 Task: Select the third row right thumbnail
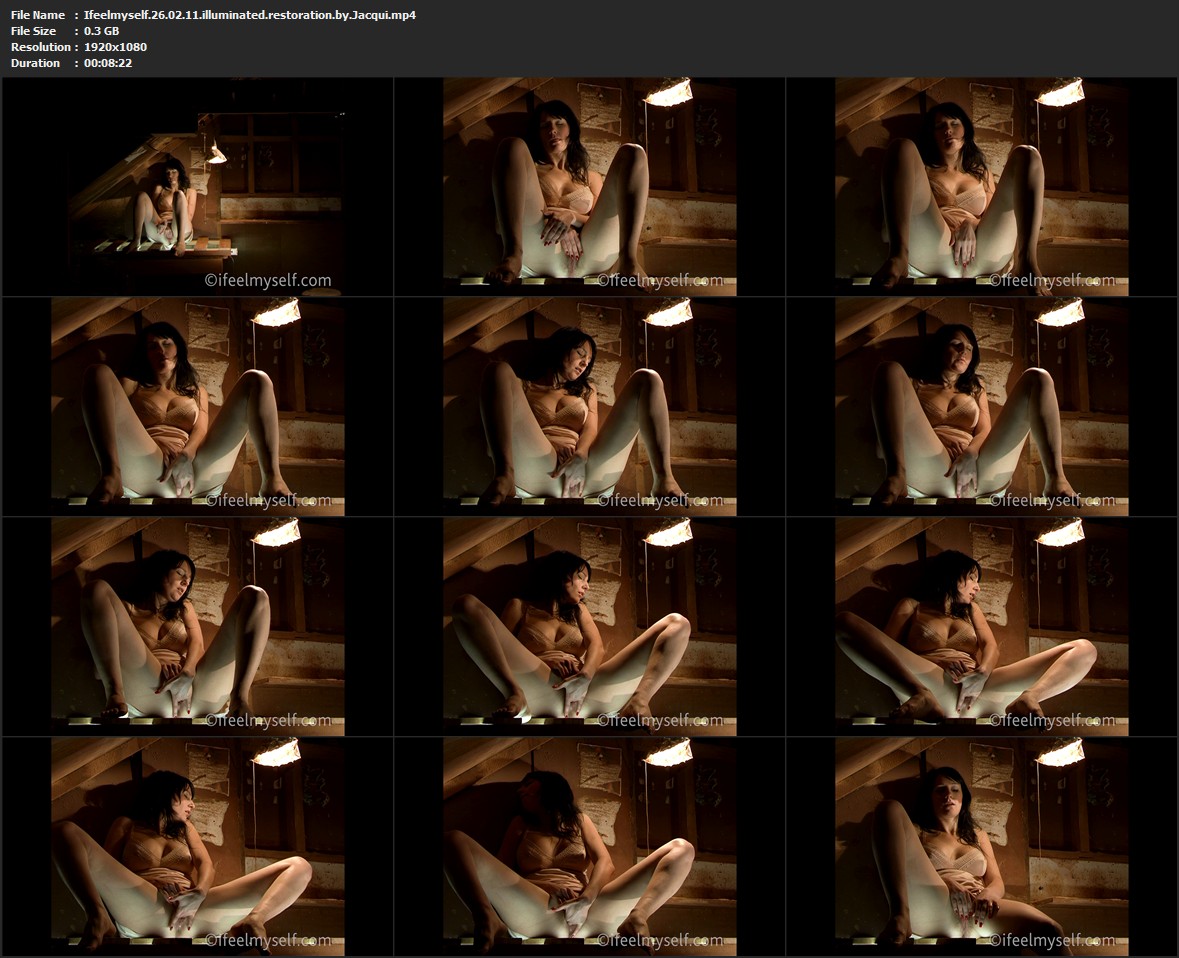(982, 627)
